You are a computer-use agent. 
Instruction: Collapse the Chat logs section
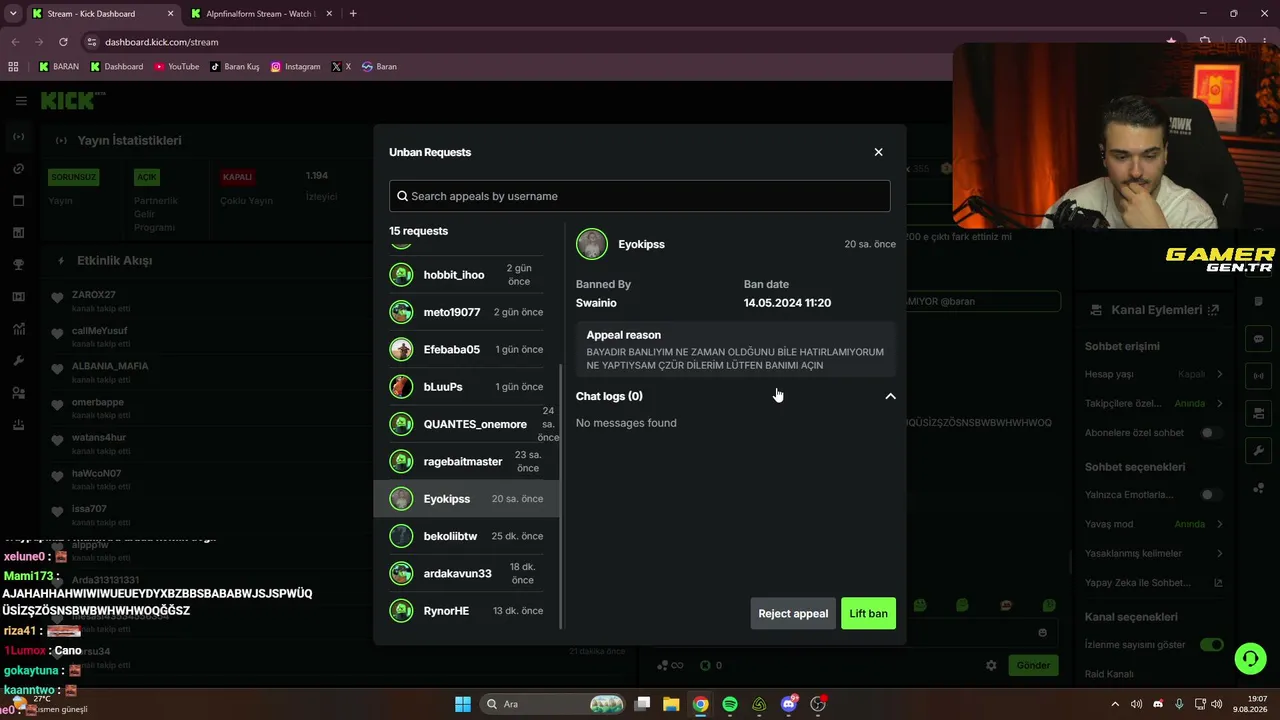coord(890,396)
